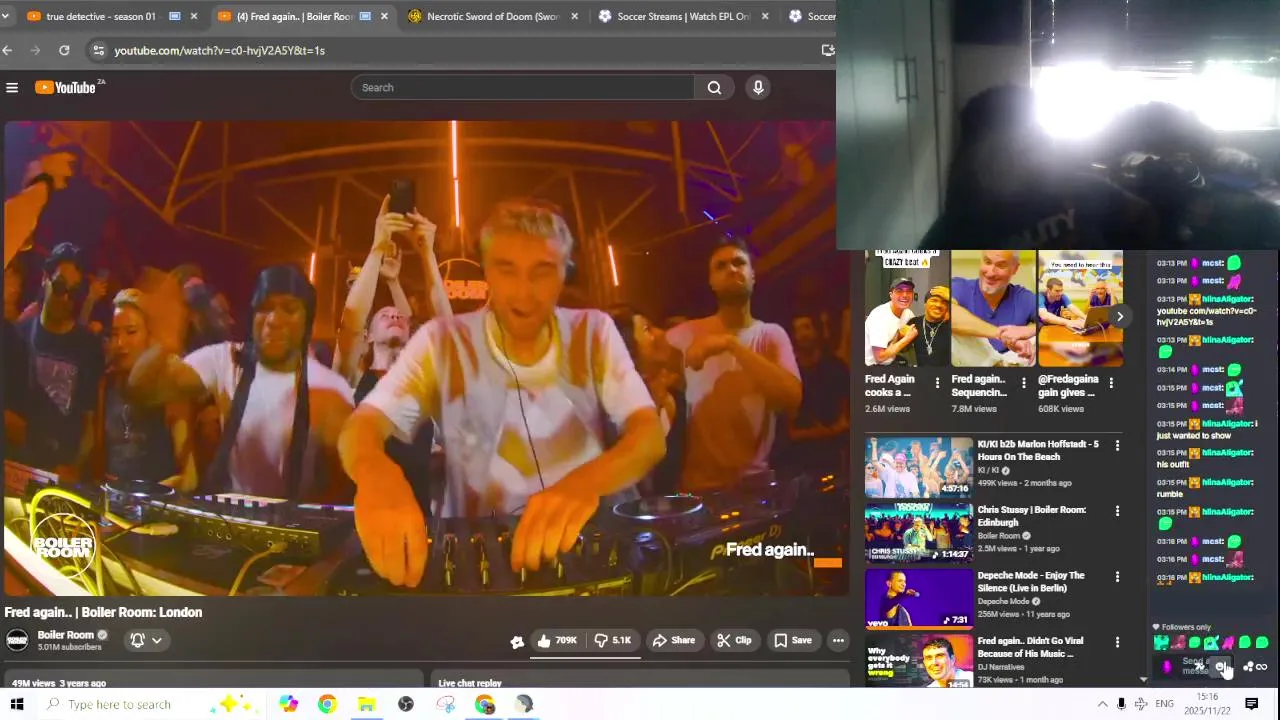Open options for Chris Stussy Boiler Room video
The width and height of the screenshot is (1280, 720).
click(1117, 511)
